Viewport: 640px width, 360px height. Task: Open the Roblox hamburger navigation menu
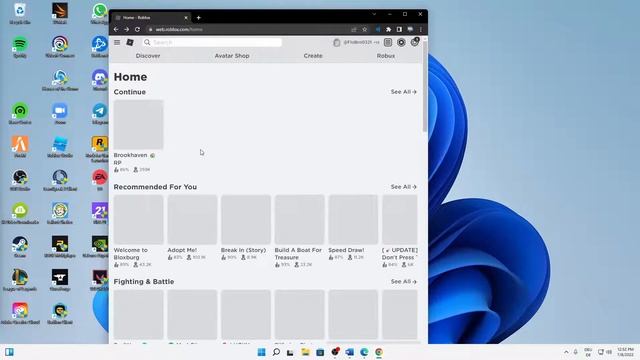click(x=117, y=42)
